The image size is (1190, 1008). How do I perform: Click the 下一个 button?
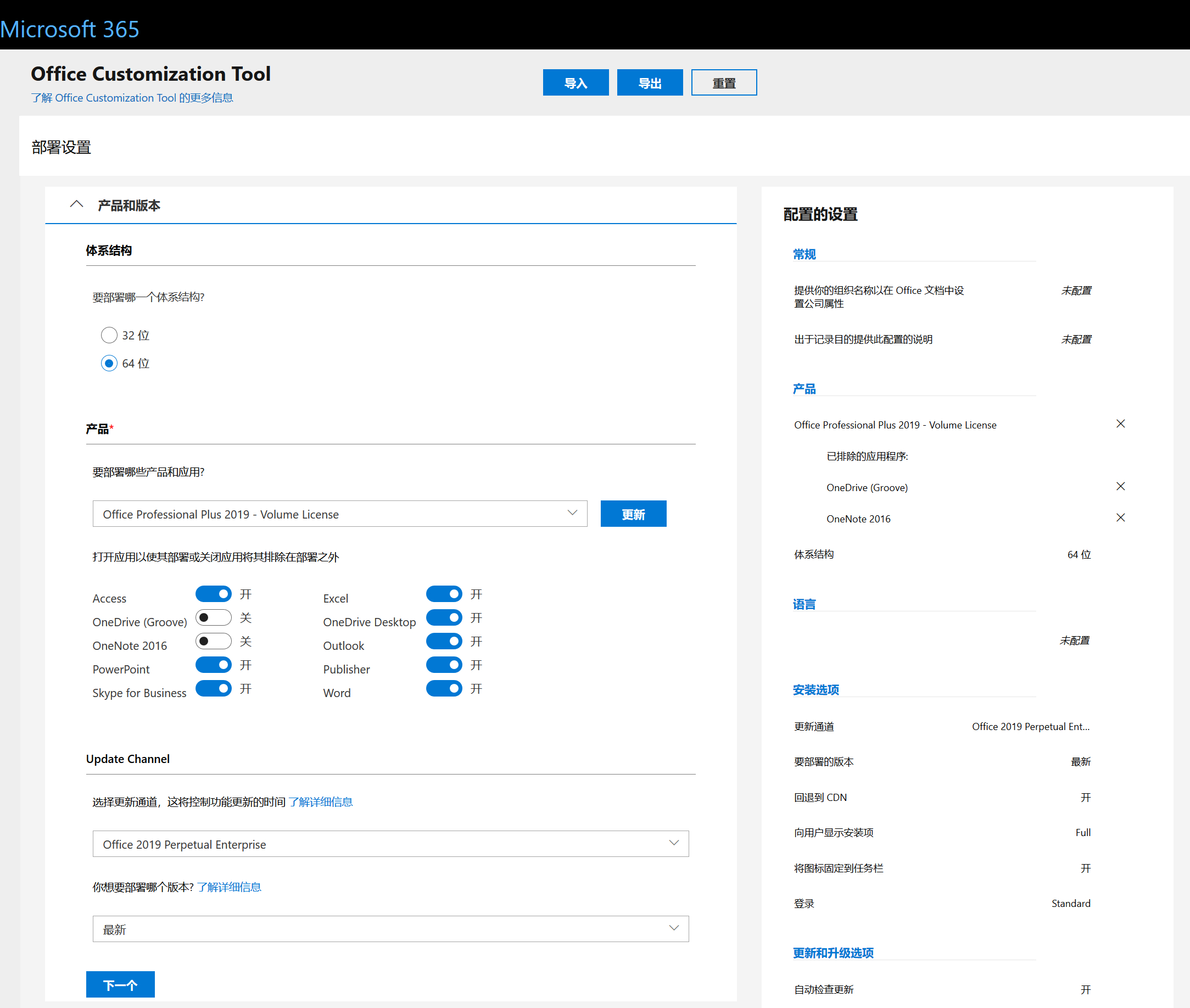[x=120, y=984]
